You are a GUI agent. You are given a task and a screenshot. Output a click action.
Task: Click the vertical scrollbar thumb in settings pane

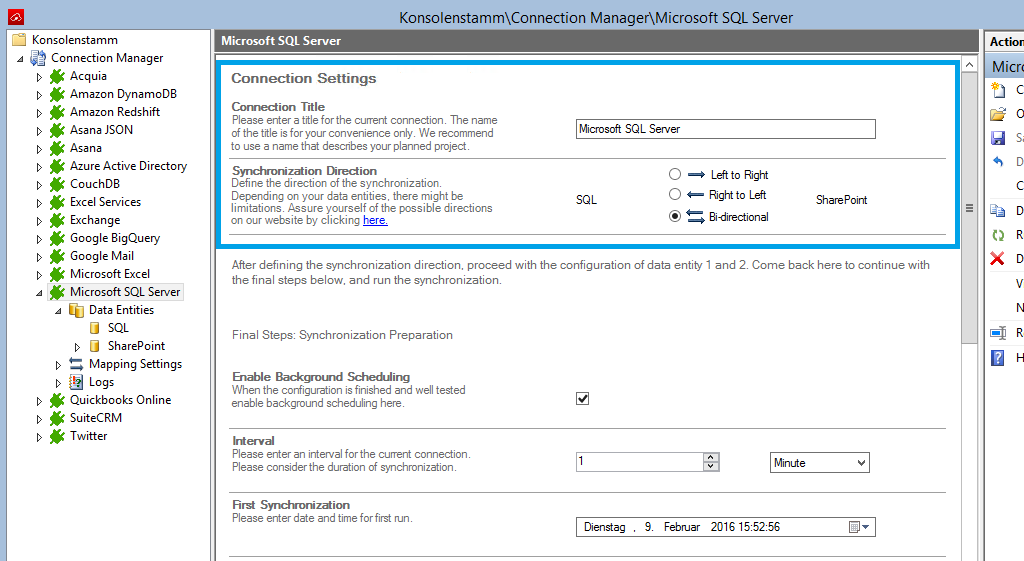(969, 208)
